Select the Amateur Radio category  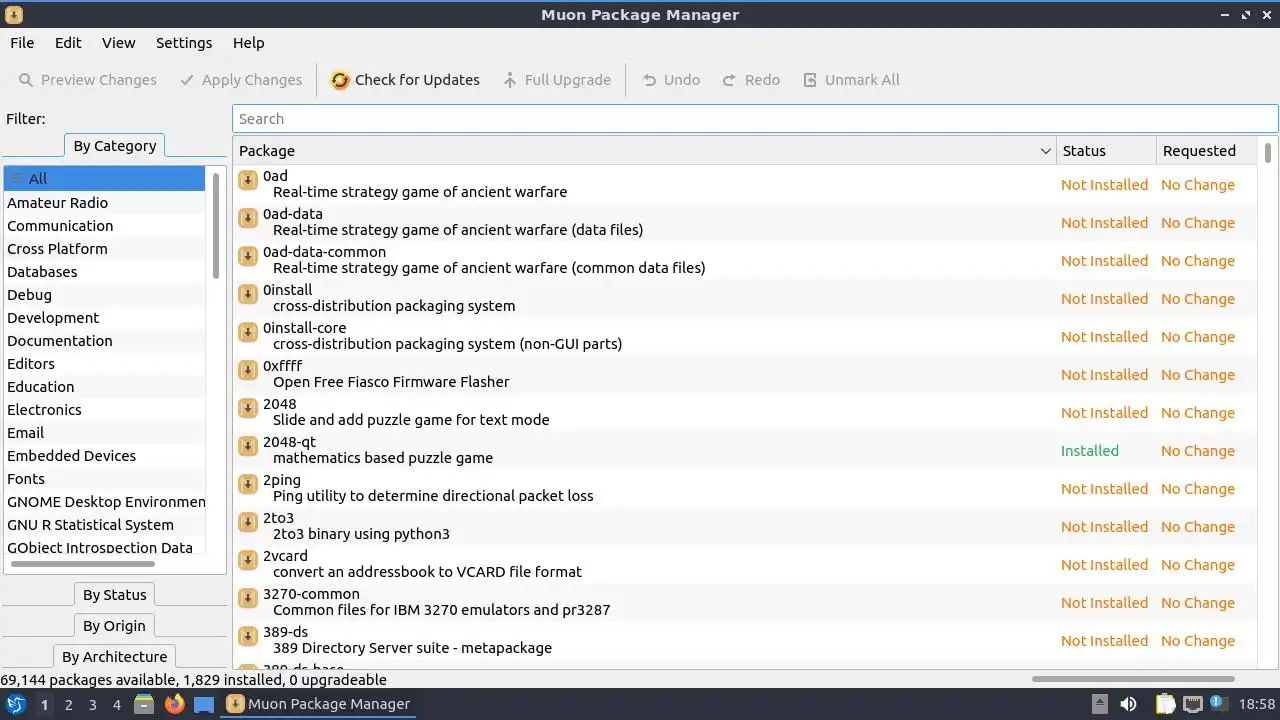[104, 203]
